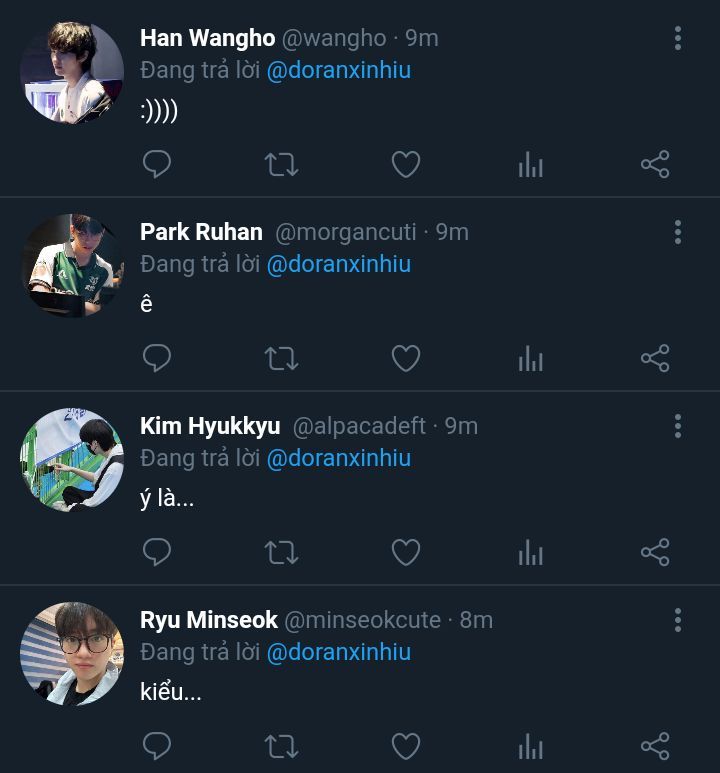Like Han Wangho's tweet
Screen dimensions: 720x773
coord(405,164)
